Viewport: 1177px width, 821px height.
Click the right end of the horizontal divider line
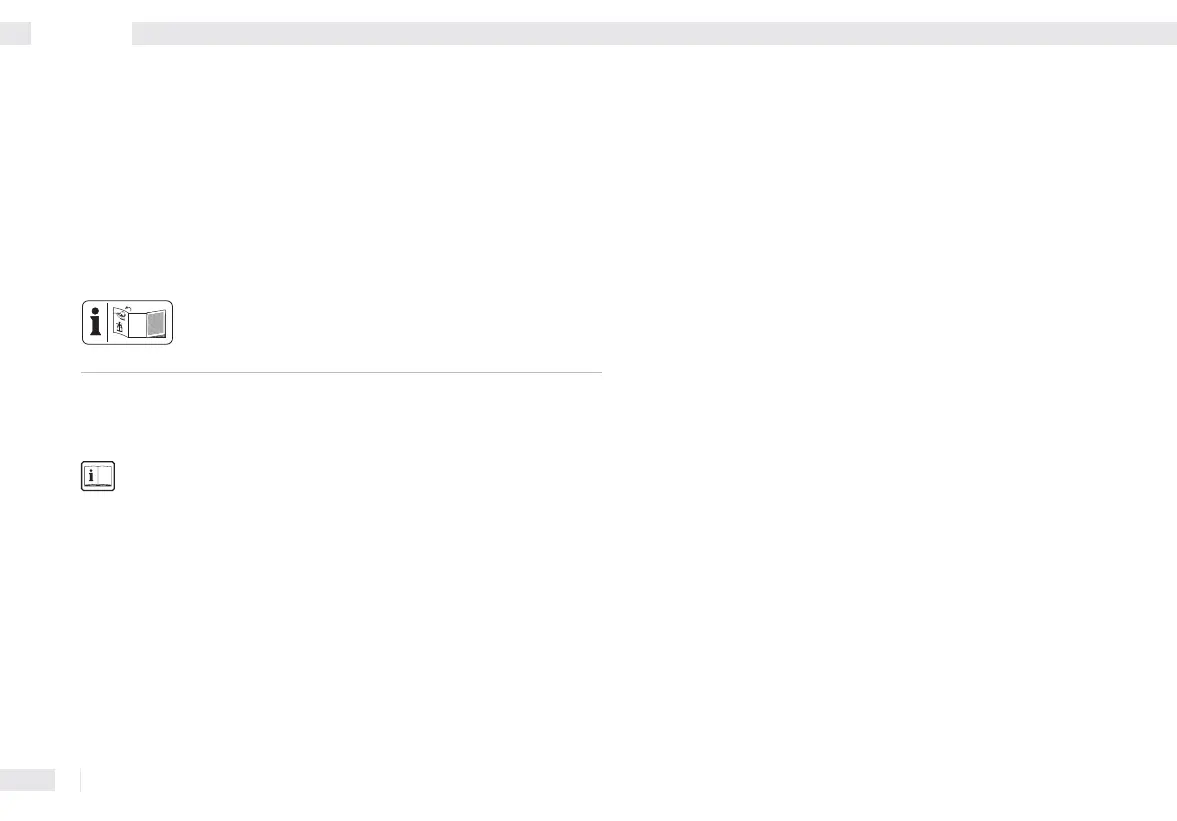point(597,372)
